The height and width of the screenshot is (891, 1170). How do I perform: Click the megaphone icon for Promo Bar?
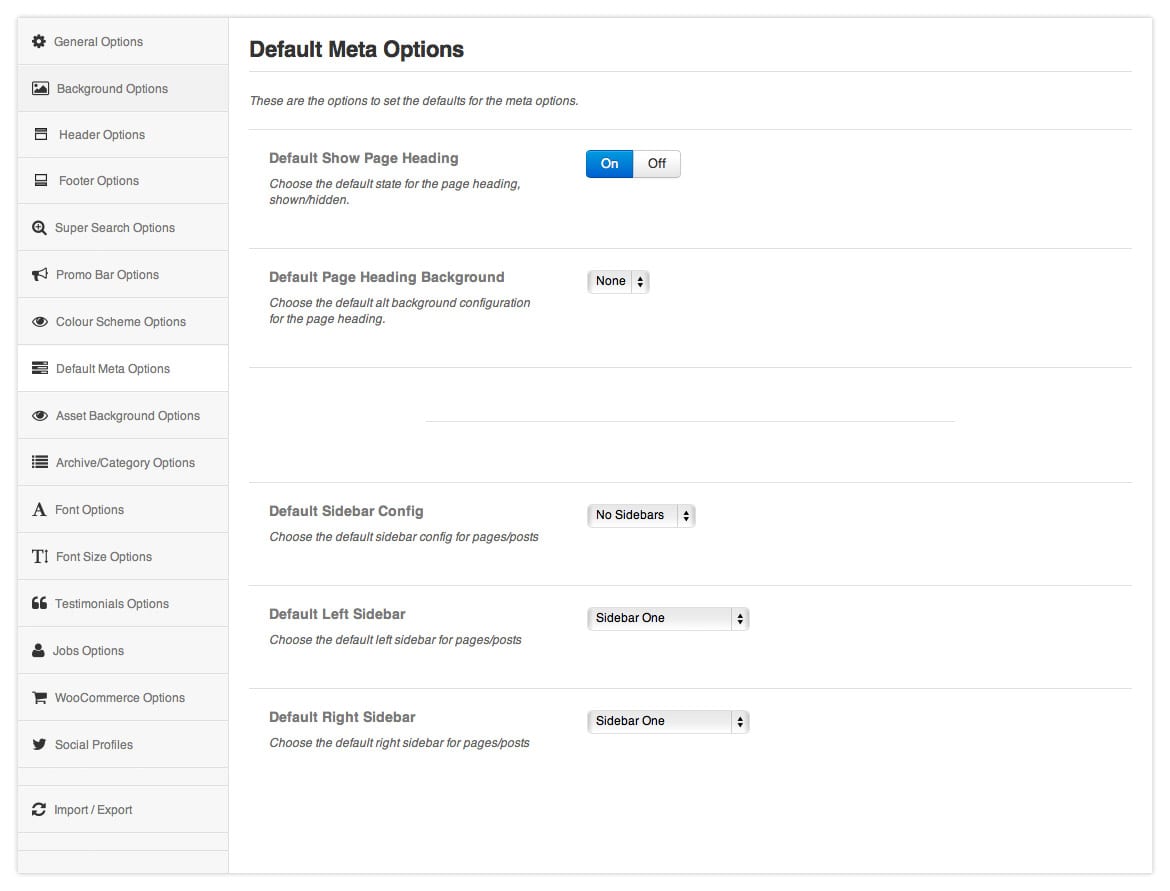pos(40,275)
